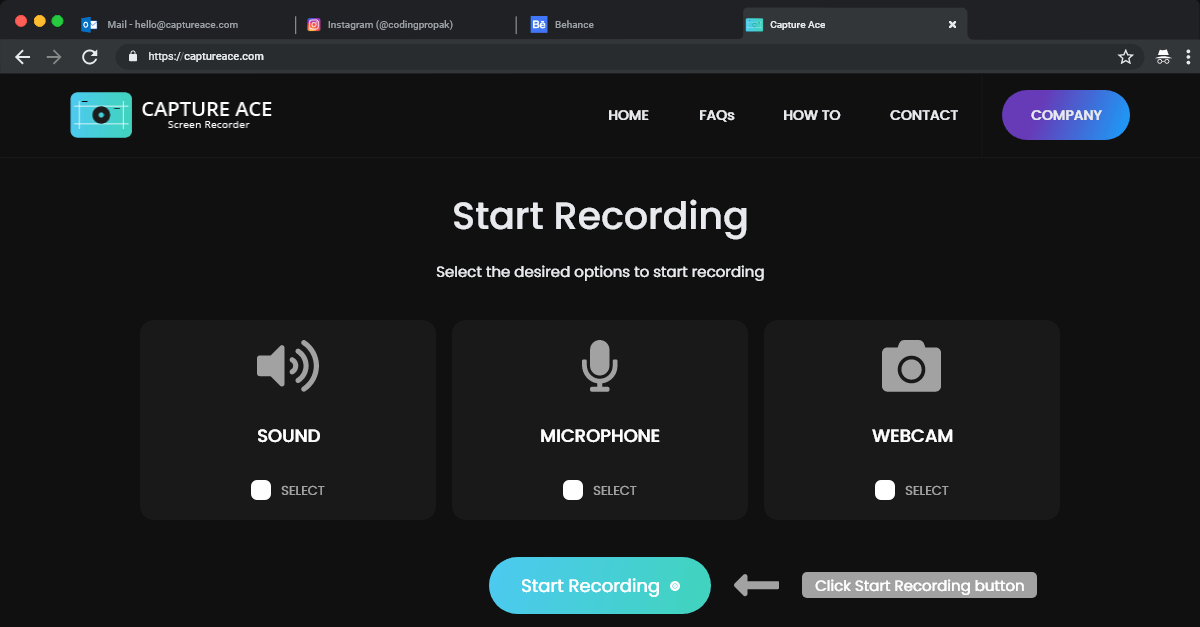1200x627 pixels.
Task: Open the FAQs nav menu item
Action: 716,115
